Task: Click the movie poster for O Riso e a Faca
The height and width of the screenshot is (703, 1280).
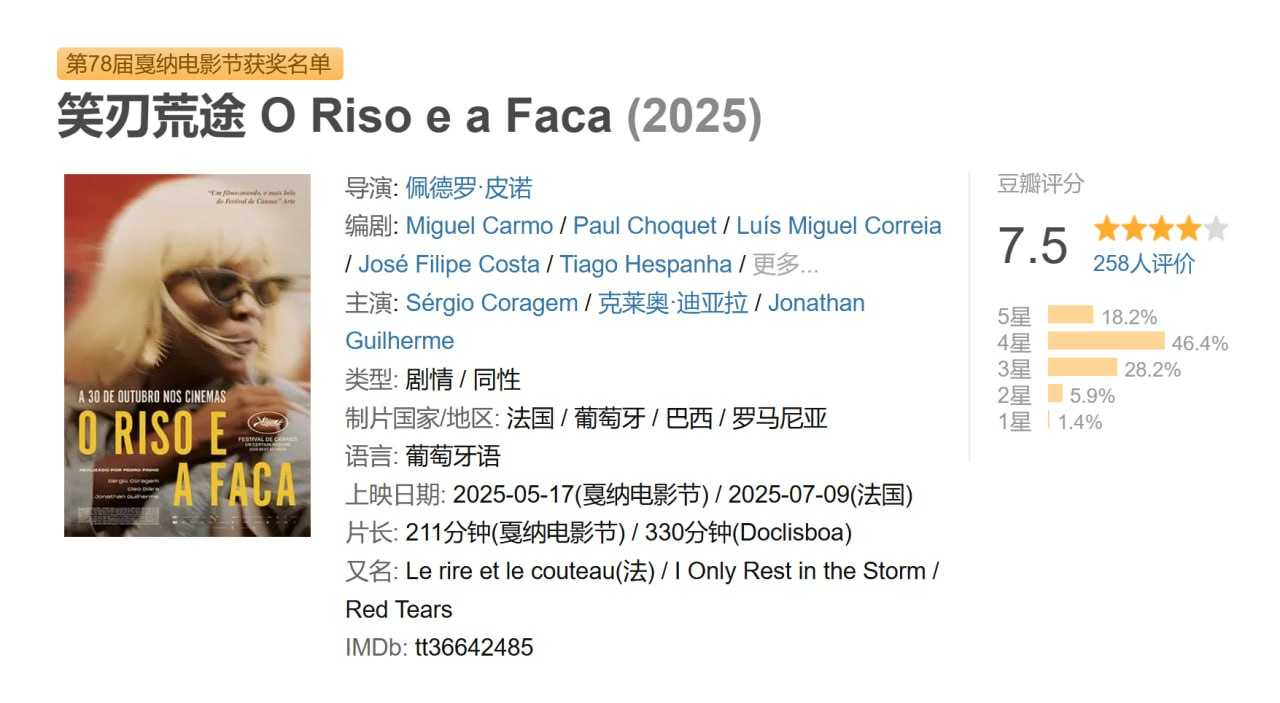Action: pos(185,355)
